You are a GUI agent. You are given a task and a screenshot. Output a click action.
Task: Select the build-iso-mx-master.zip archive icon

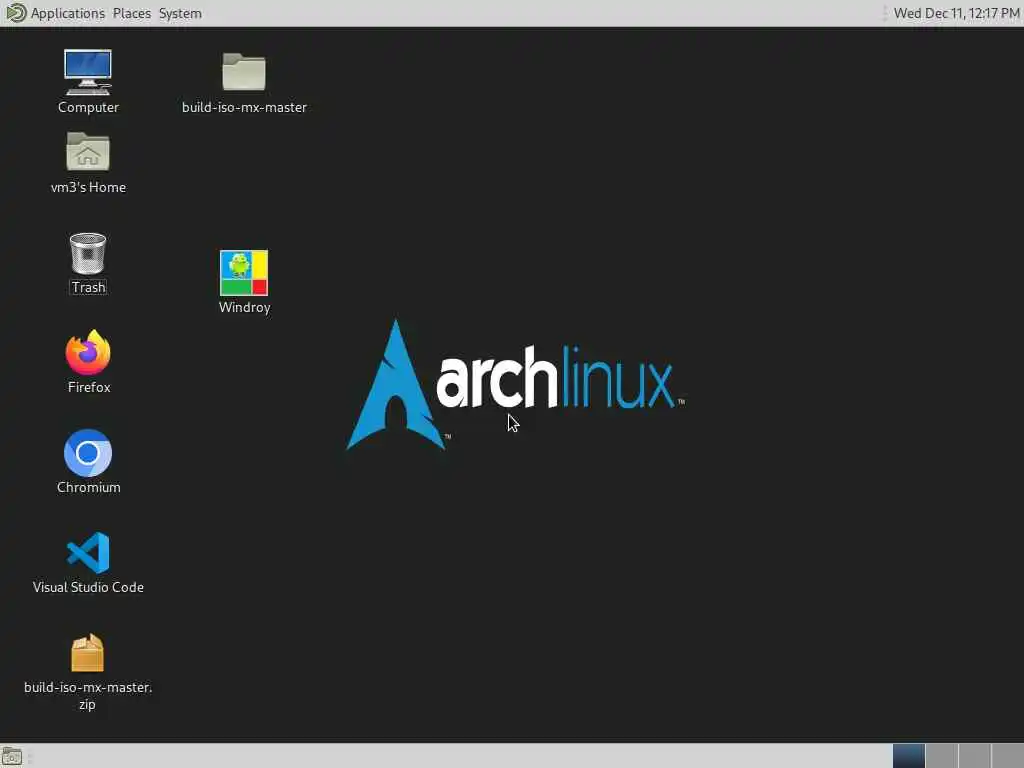(x=88, y=652)
